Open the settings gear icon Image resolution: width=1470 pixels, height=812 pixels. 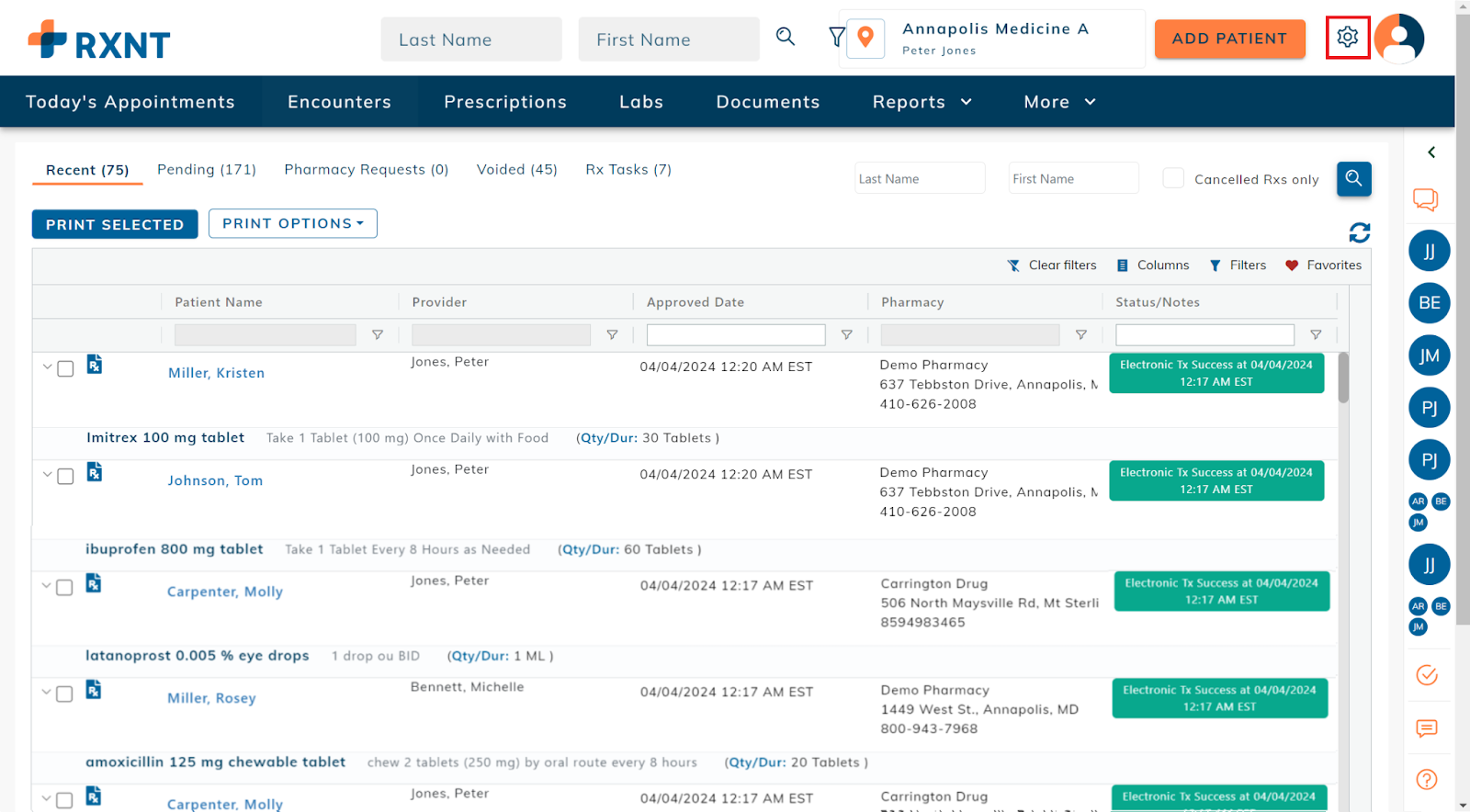point(1347,38)
